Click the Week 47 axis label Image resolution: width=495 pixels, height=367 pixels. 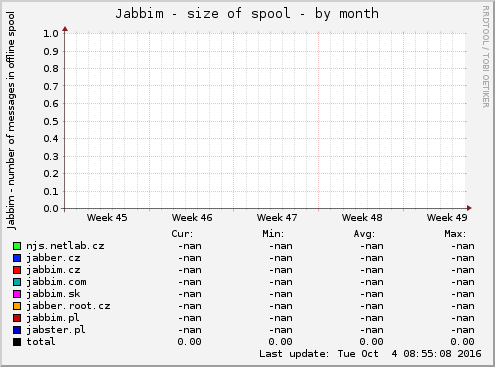[x=277, y=218]
